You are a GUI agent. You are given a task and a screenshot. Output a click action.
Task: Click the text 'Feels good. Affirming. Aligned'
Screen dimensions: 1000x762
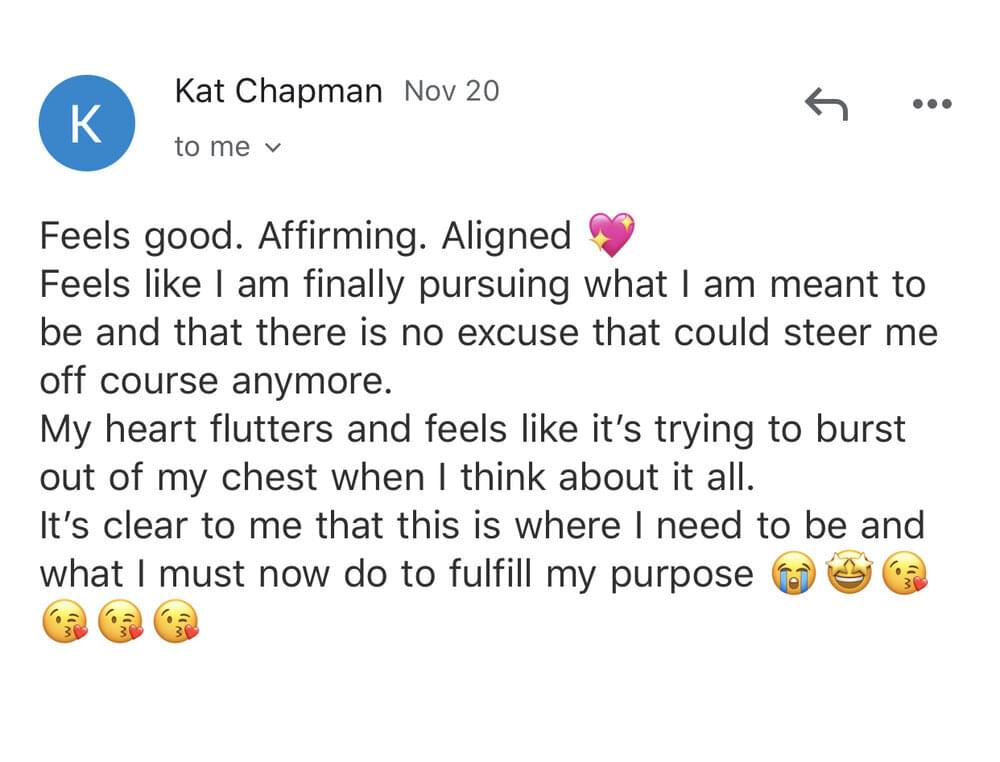coord(305,237)
